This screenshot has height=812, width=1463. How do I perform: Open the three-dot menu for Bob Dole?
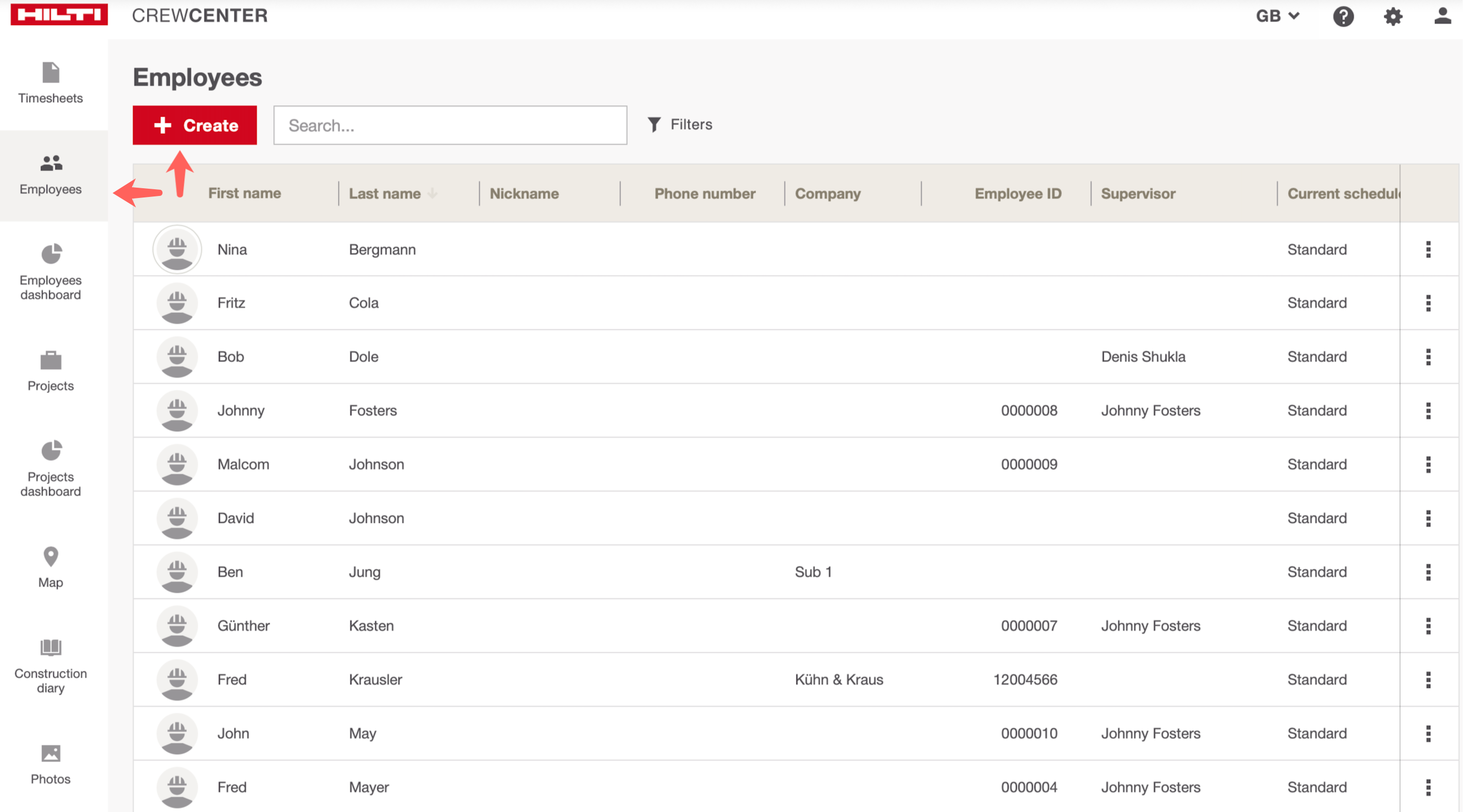(x=1428, y=356)
